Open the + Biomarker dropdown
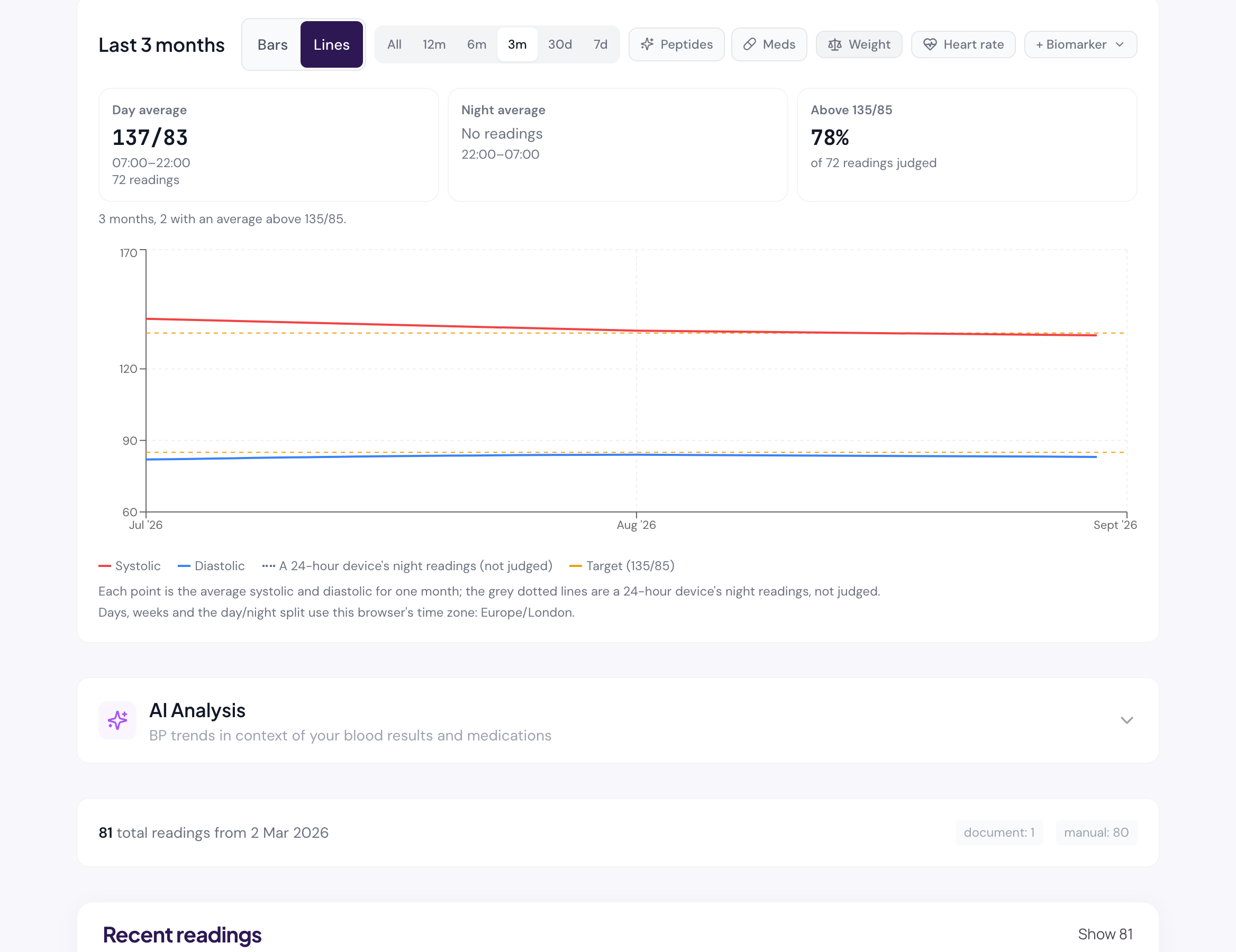Screen dimensions: 1236x952 (1080, 44)
